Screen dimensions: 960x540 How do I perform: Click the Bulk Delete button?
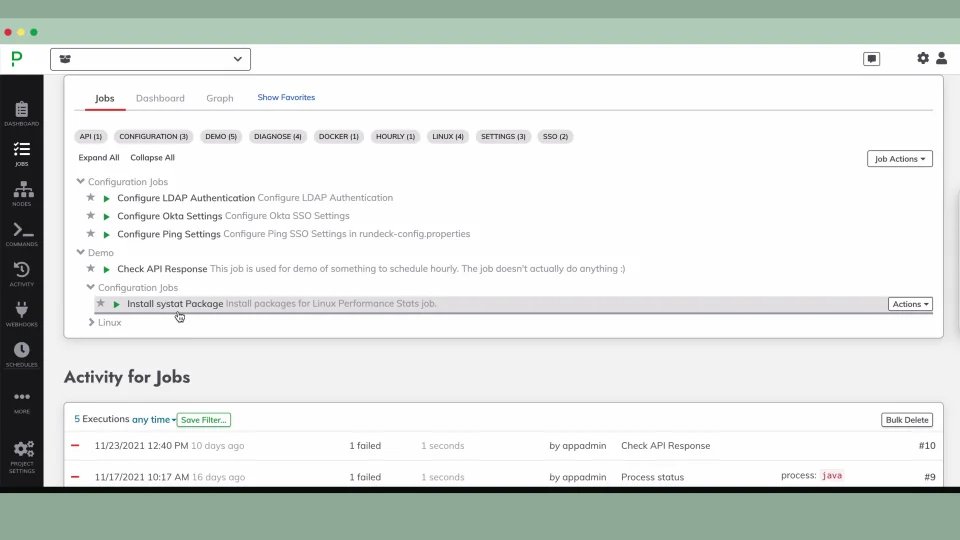(x=907, y=420)
